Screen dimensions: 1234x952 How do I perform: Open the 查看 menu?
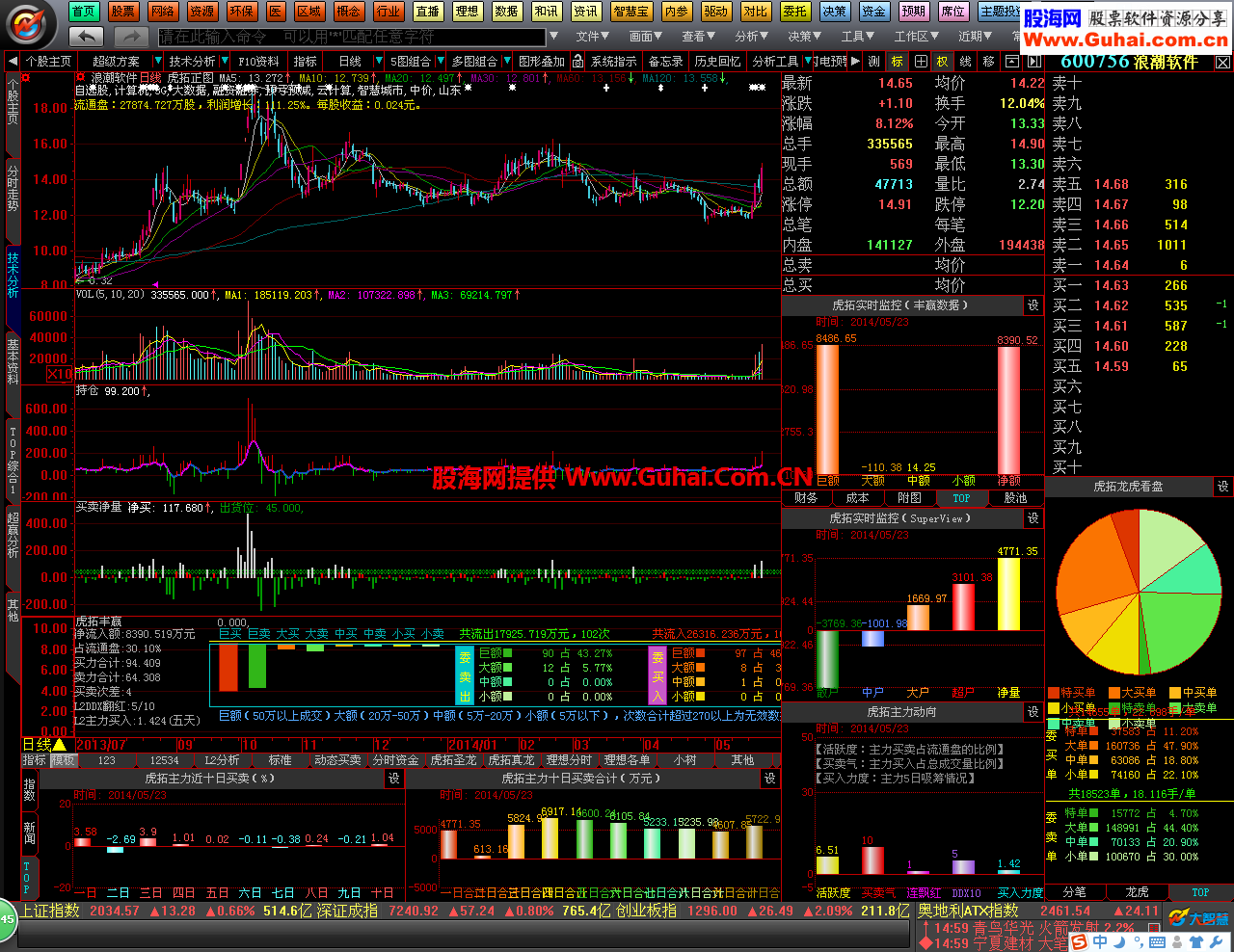tap(698, 37)
